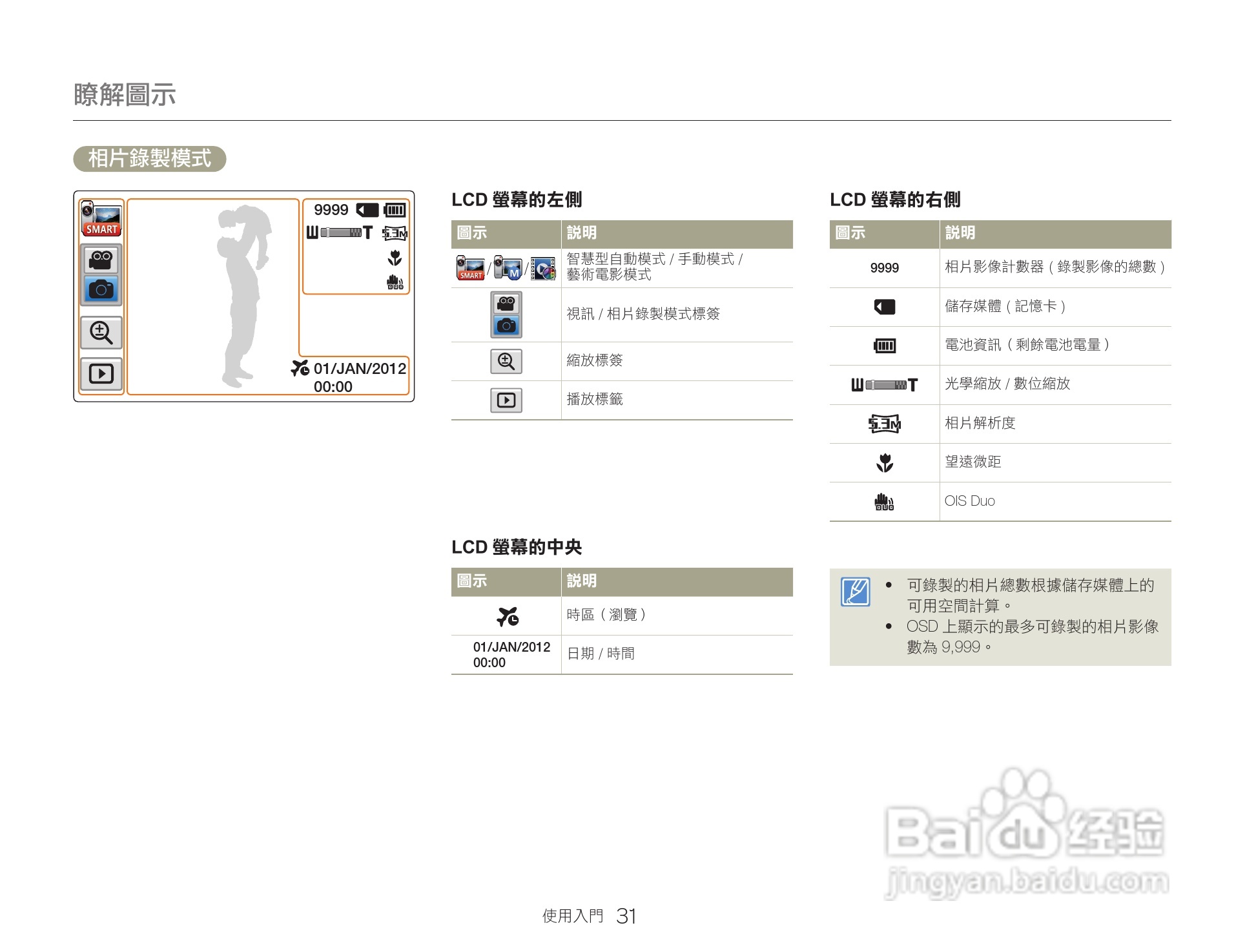
Task: Click the SMART auto mode icon on LCD
Action: pos(101,219)
